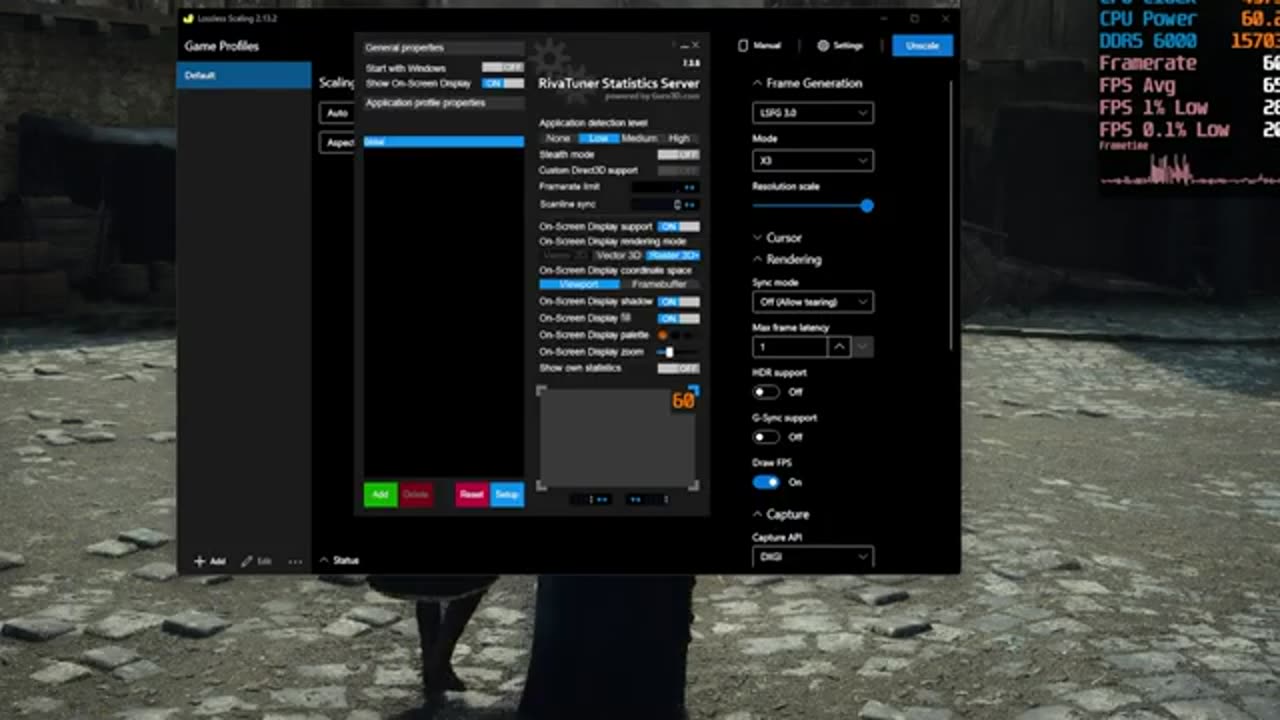Open the LSFG 3.0 frame generation dropdown
The height and width of the screenshot is (720, 1280).
coord(812,113)
